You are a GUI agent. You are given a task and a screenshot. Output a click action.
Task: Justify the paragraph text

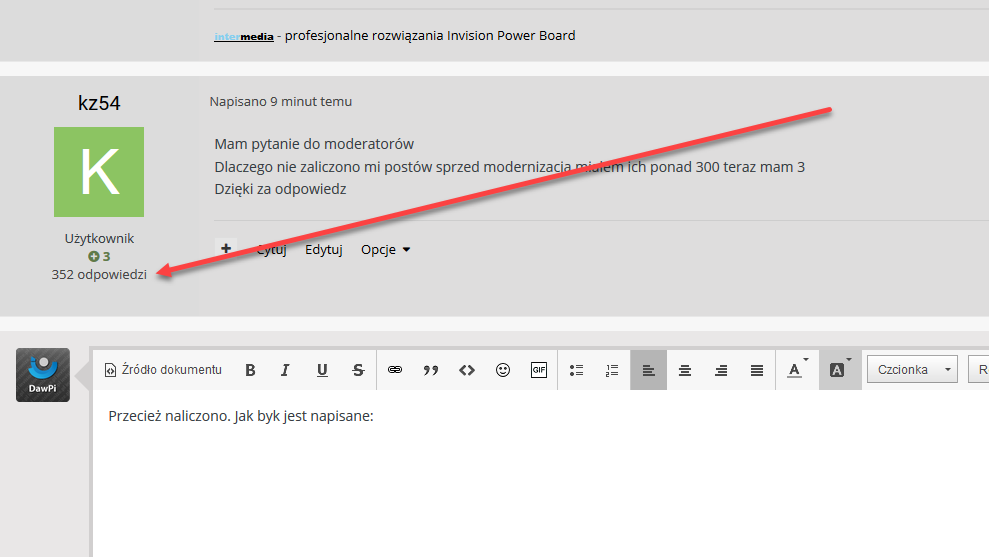point(757,370)
